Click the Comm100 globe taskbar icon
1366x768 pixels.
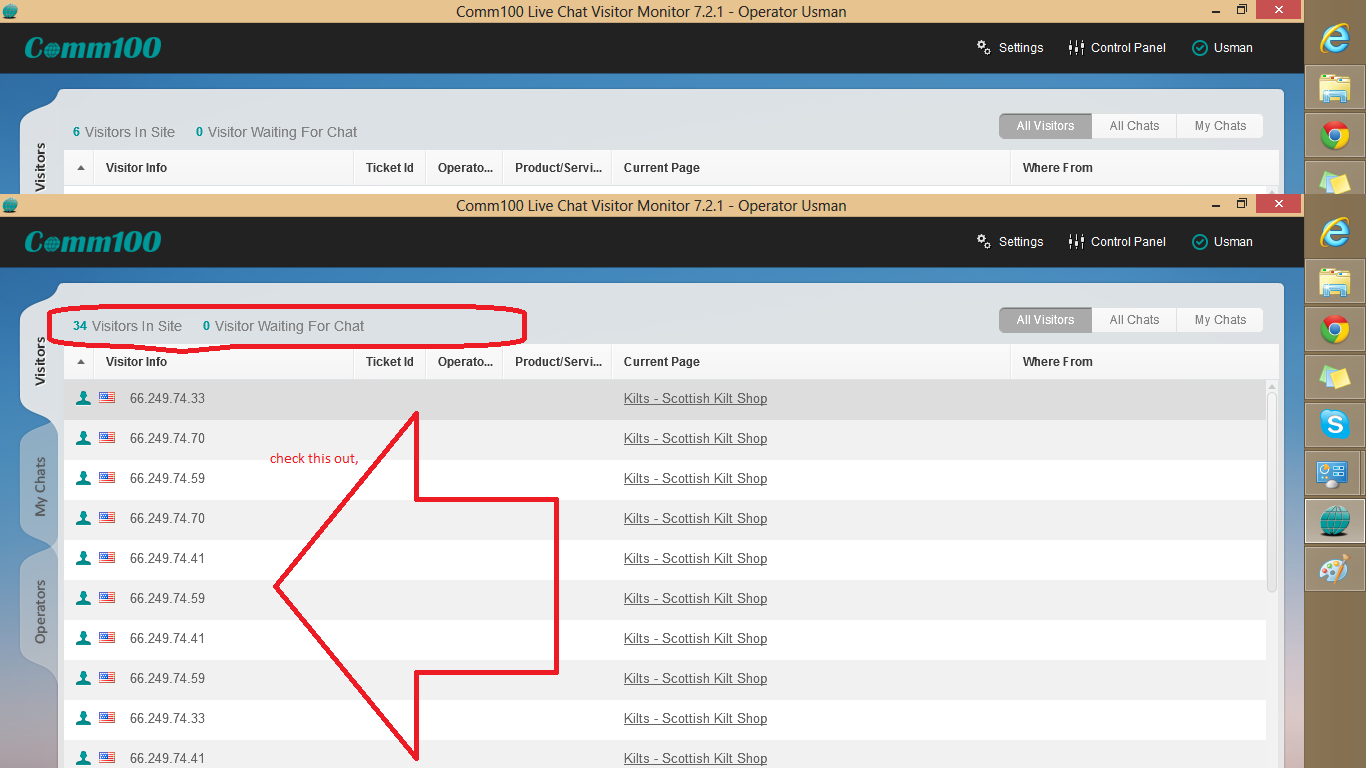[x=1335, y=521]
